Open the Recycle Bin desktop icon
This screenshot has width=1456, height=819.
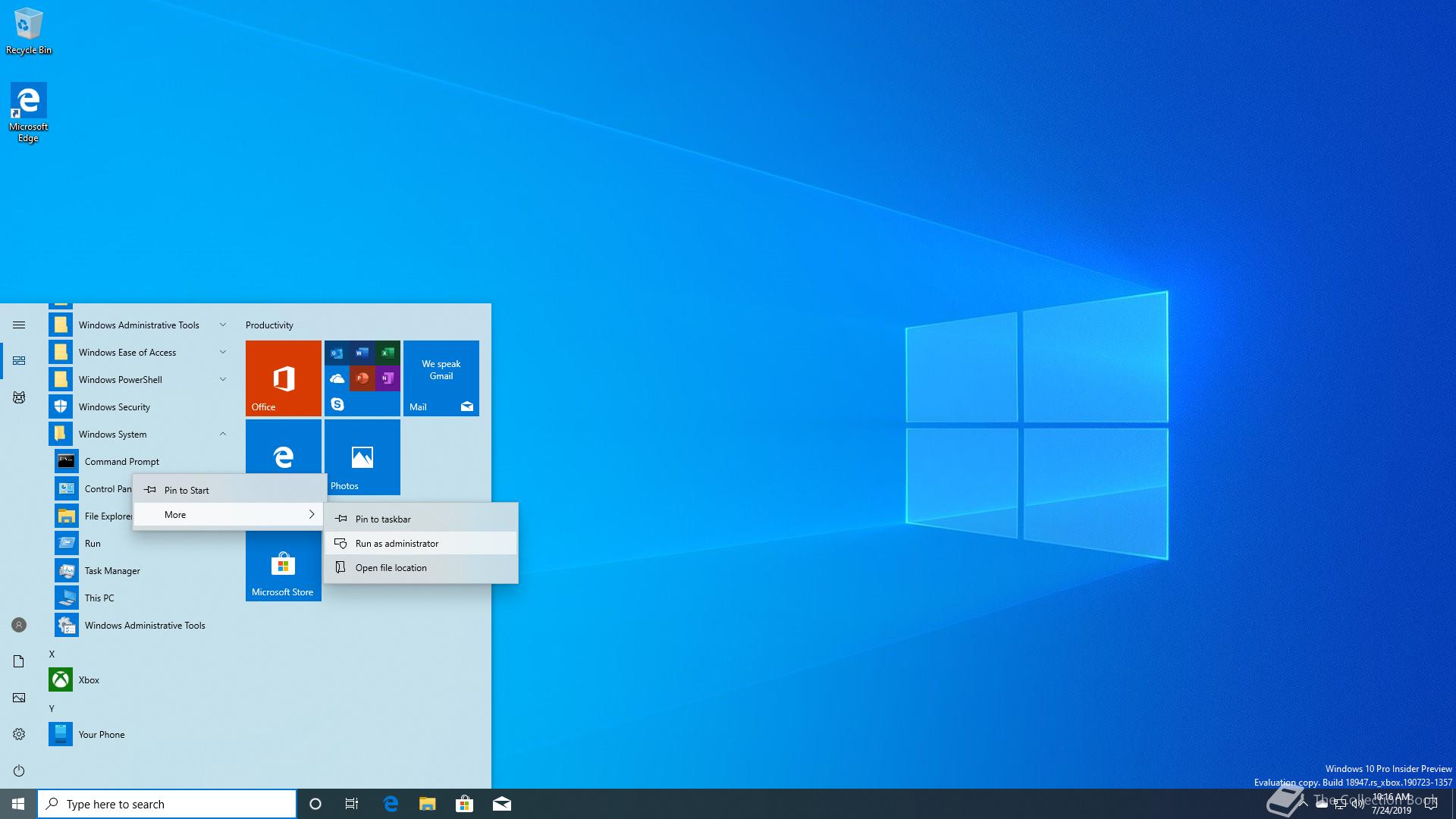click(x=28, y=31)
